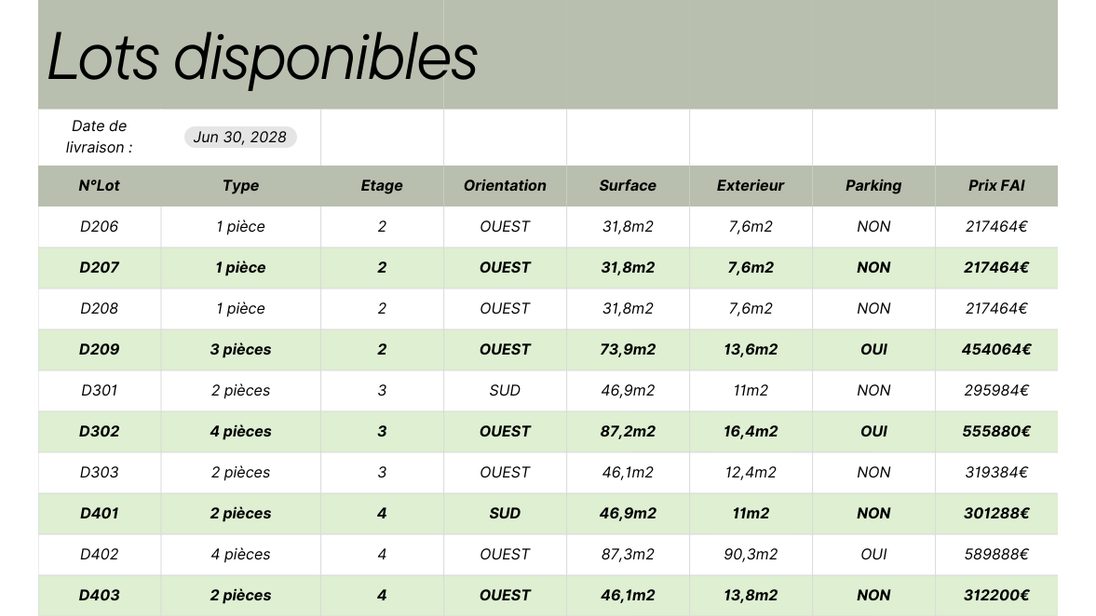Select the D209 lot cell
The image size is (1096, 616).
coord(99,350)
